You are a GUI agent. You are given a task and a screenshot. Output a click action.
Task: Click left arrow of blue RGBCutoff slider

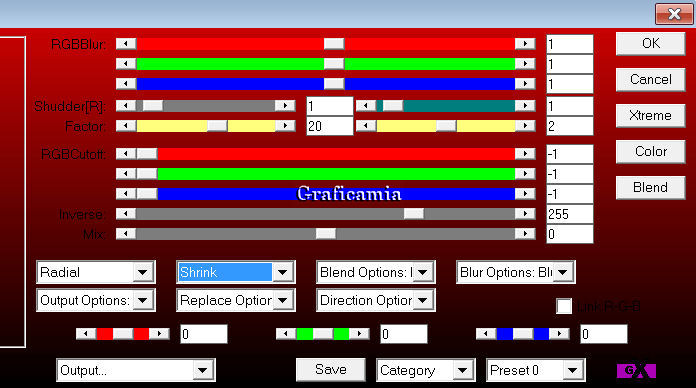tap(126, 194)
